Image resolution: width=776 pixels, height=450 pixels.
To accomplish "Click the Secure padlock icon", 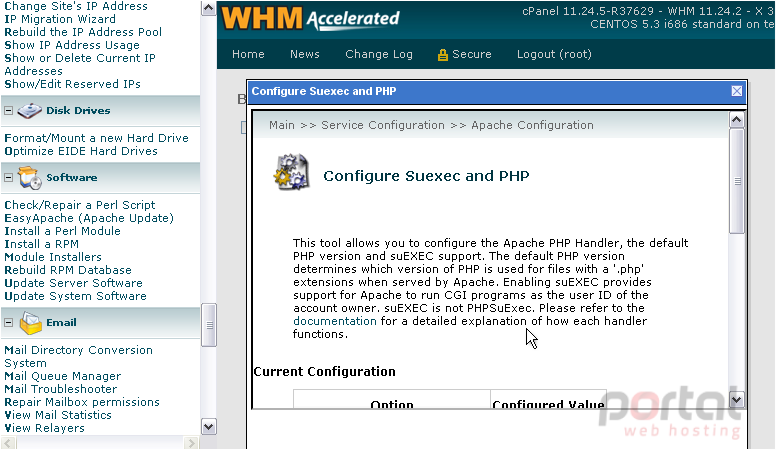I will coord(442,54).
